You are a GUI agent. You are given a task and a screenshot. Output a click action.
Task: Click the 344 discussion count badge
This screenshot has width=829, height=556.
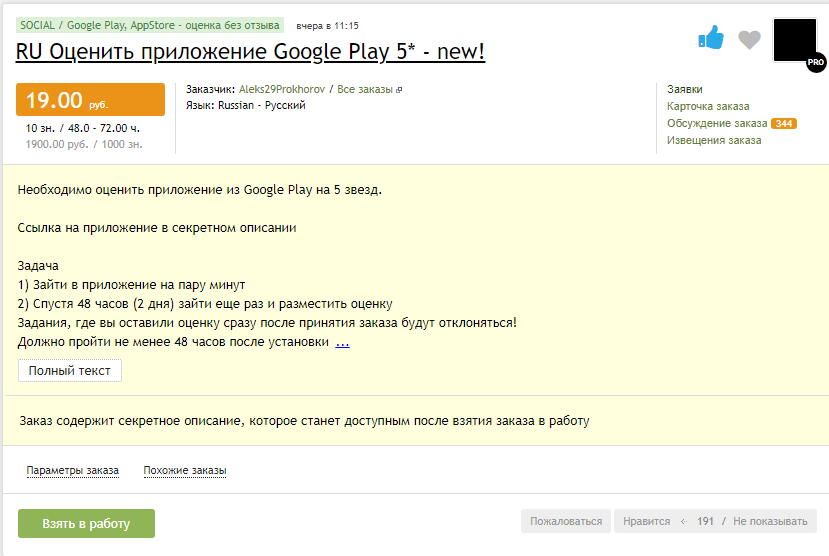tap(784, 124)
